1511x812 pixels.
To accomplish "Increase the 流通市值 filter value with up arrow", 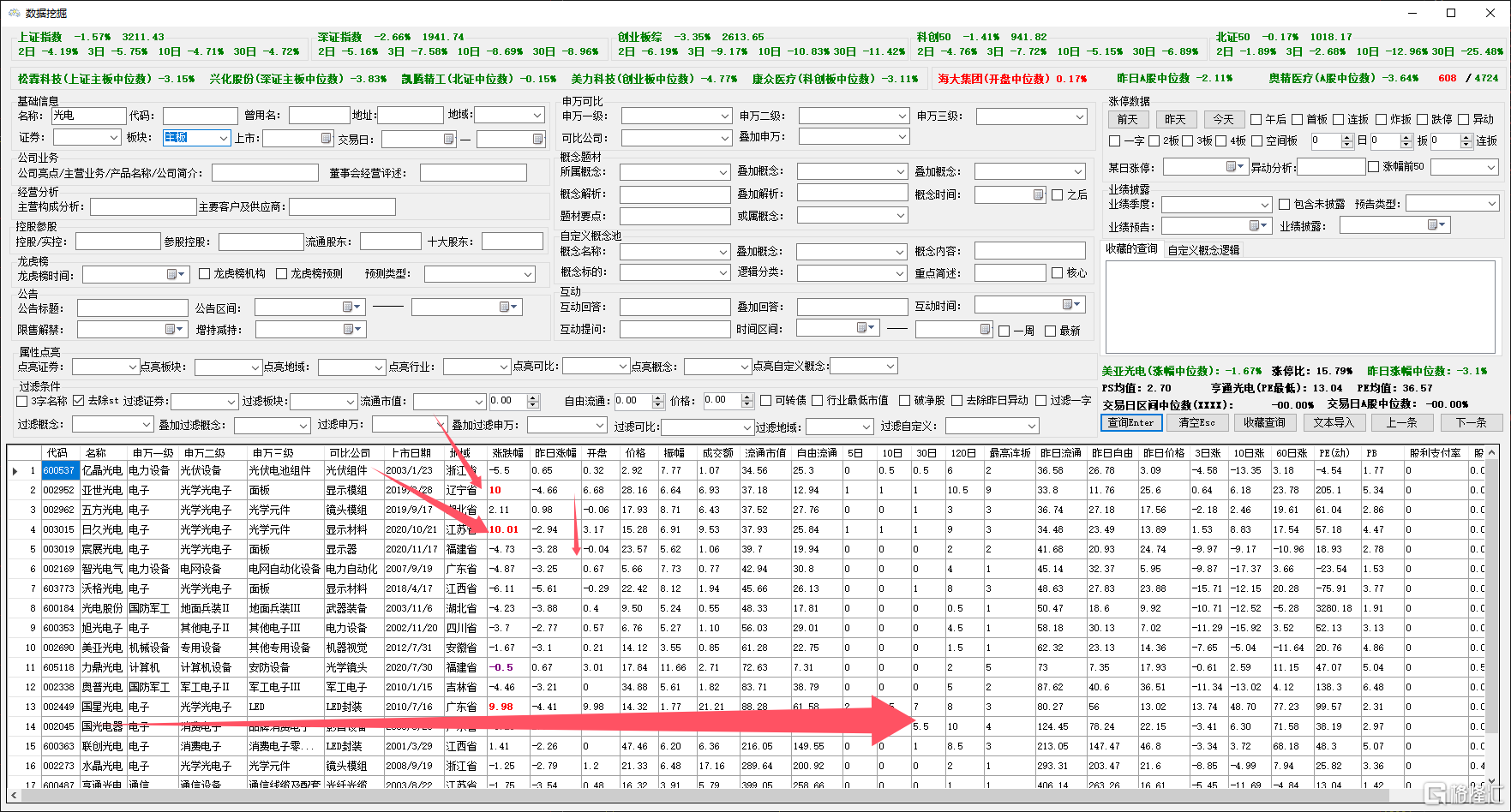I will [x=533, y=397].
